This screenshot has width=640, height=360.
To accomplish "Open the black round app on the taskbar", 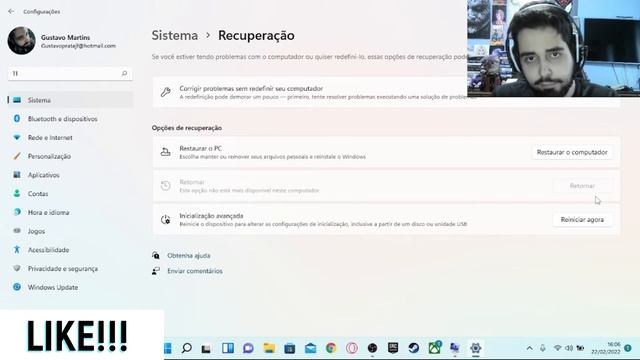I will point(372,348).
